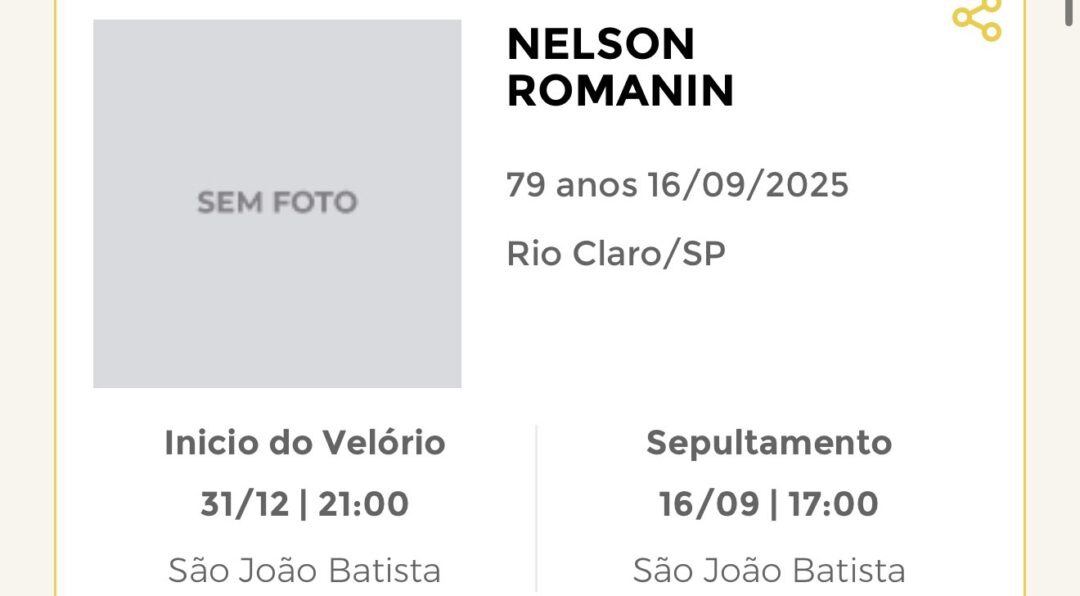Click the 21:00 wake start hour
The height and width of the screenshot is (596, 1080).
coord(363,504)
